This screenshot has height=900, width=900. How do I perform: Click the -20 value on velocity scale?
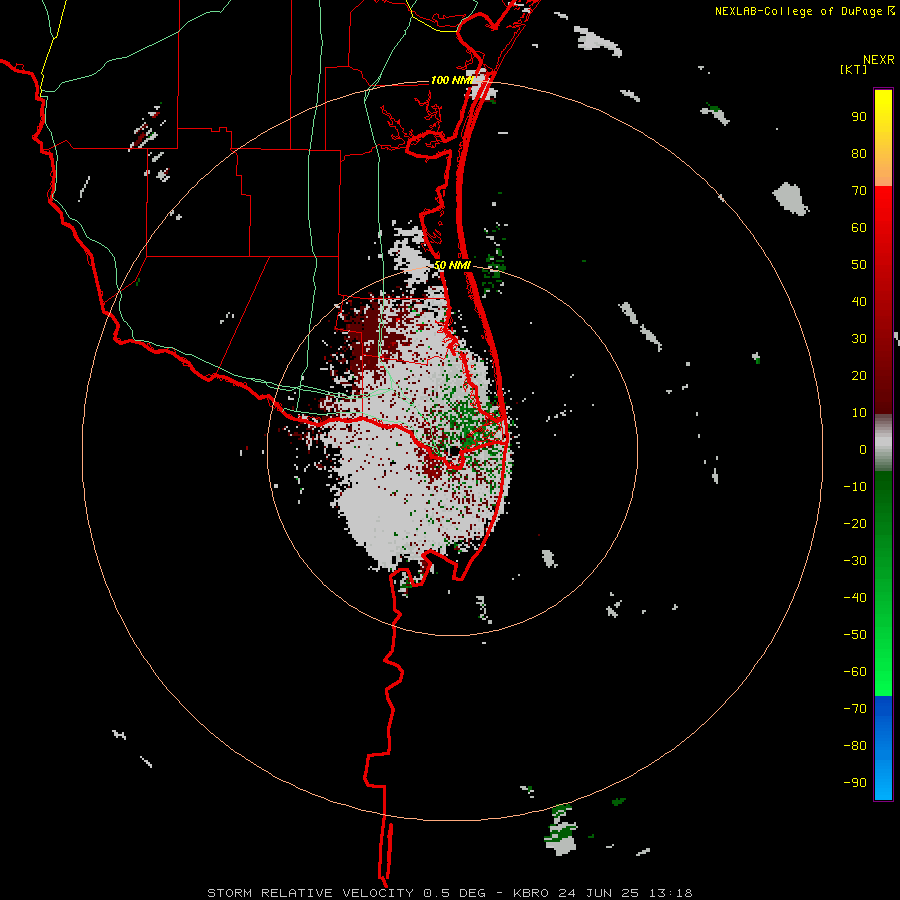855,523
